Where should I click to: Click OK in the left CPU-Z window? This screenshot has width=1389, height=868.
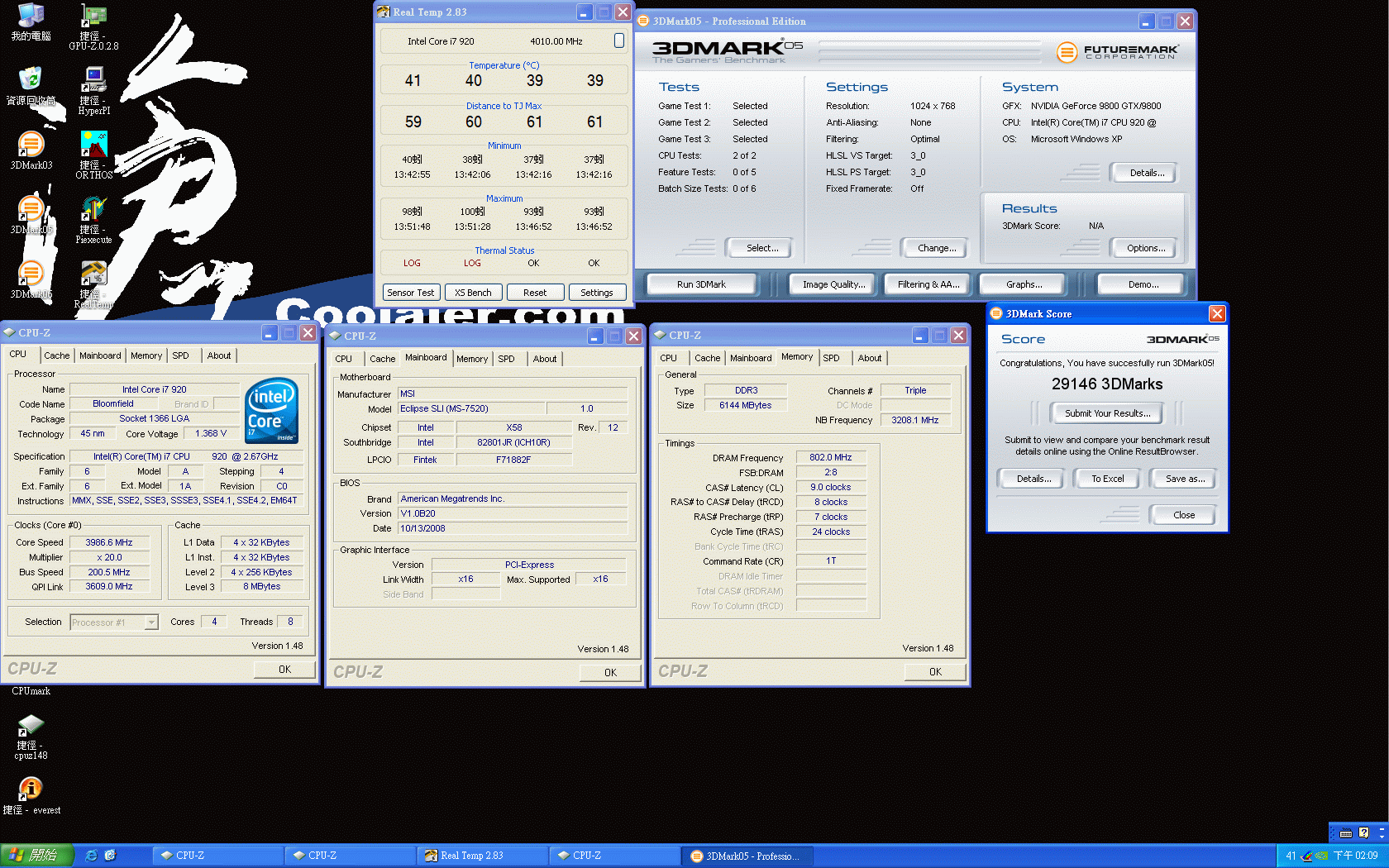point(284,670)
